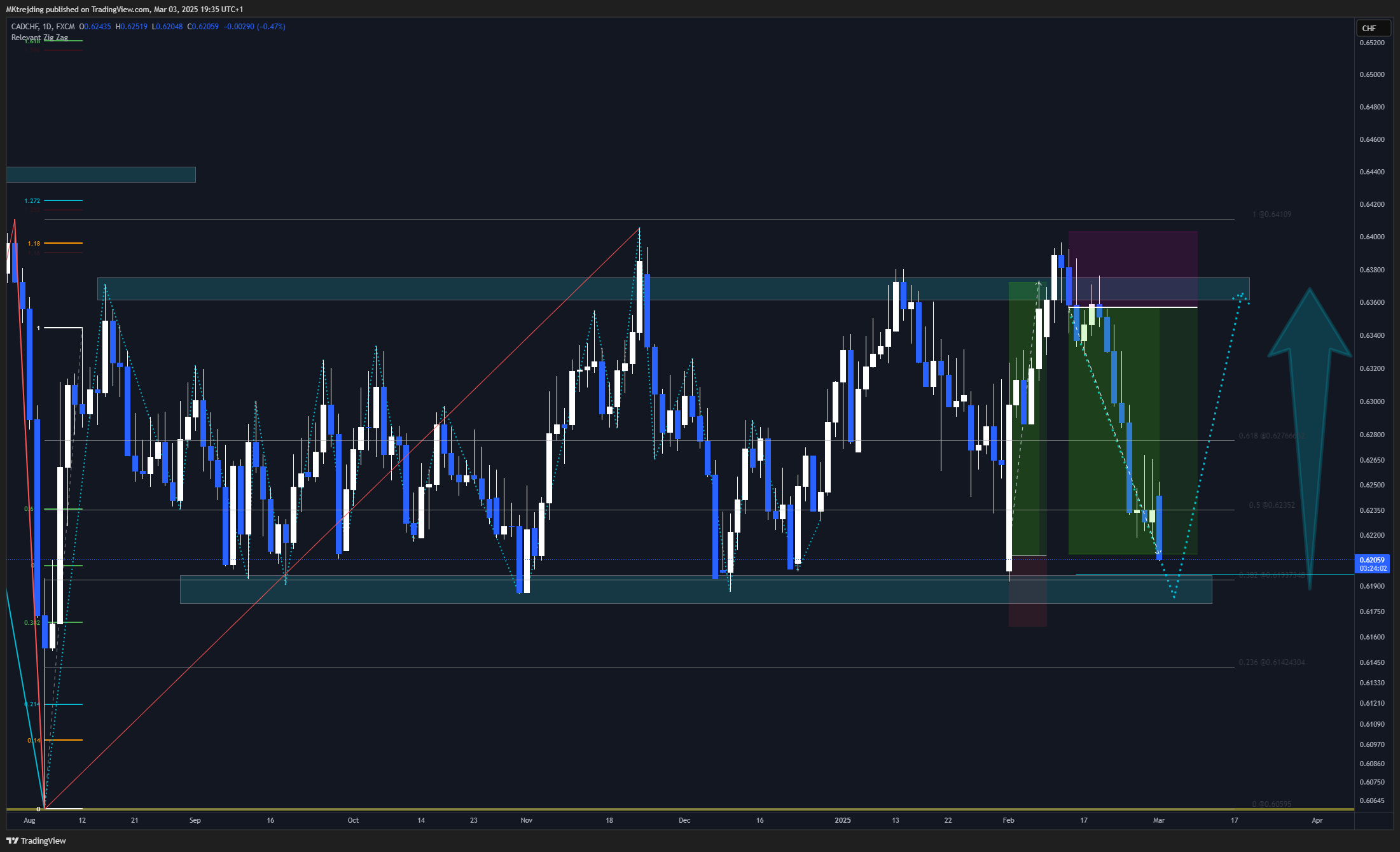The width and height of the screenshot is (1400, 852).
Task: Select the Fib level label starting 0.618 @0.6276
Action: pyautogui.click(x=1272, y=436)
